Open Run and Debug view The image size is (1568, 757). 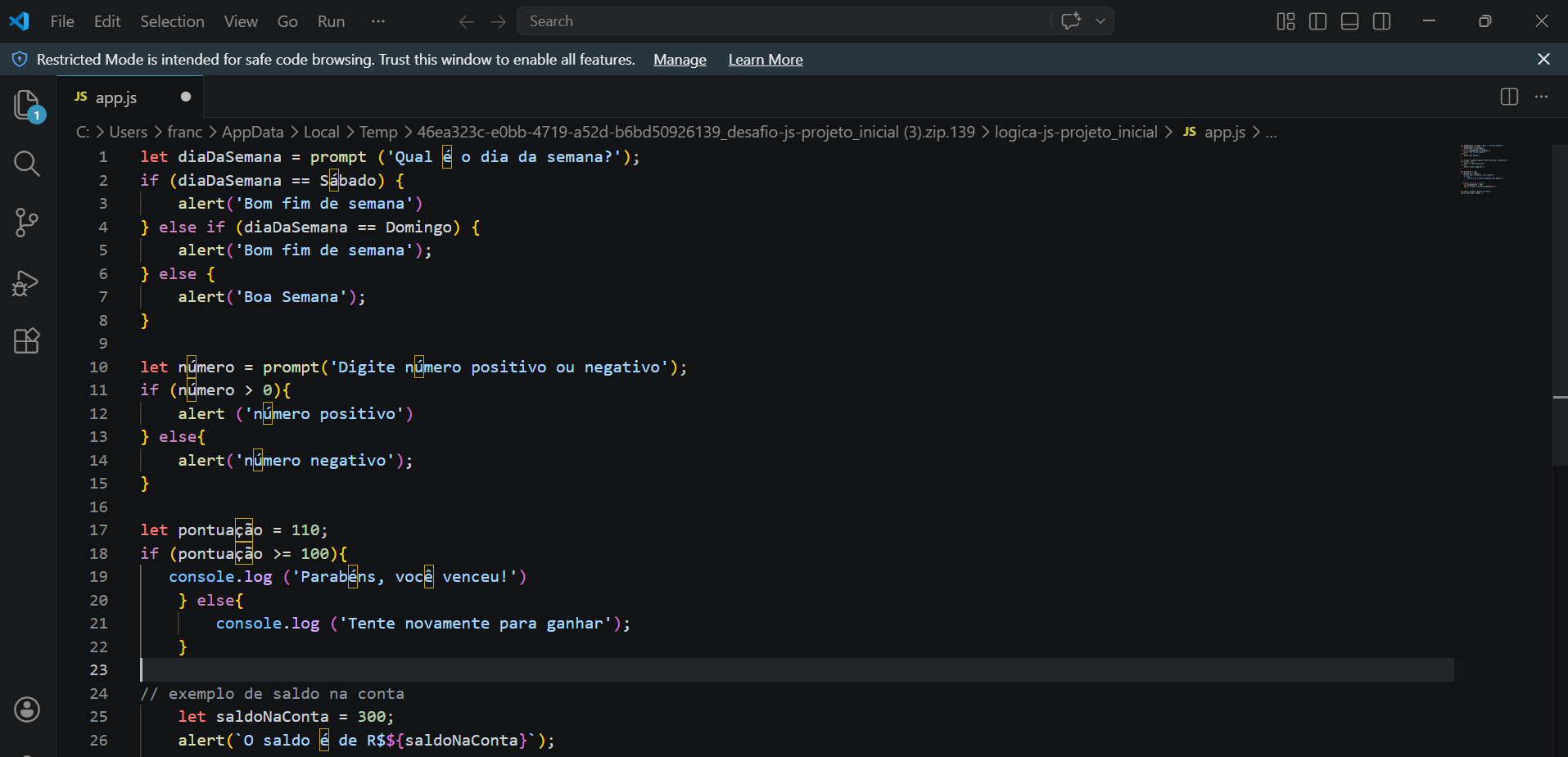(x=27, y=282)
